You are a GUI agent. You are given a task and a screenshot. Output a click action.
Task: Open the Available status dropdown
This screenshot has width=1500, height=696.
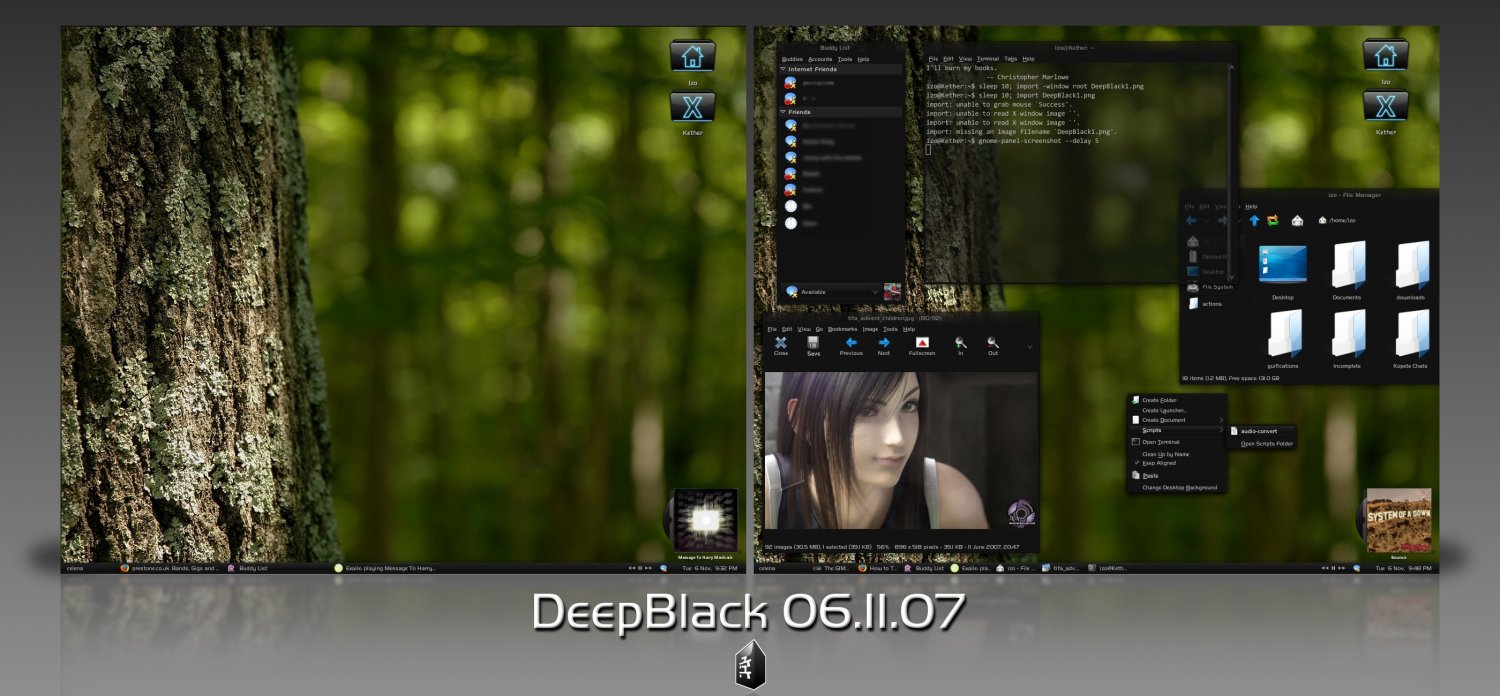[832, 292]
